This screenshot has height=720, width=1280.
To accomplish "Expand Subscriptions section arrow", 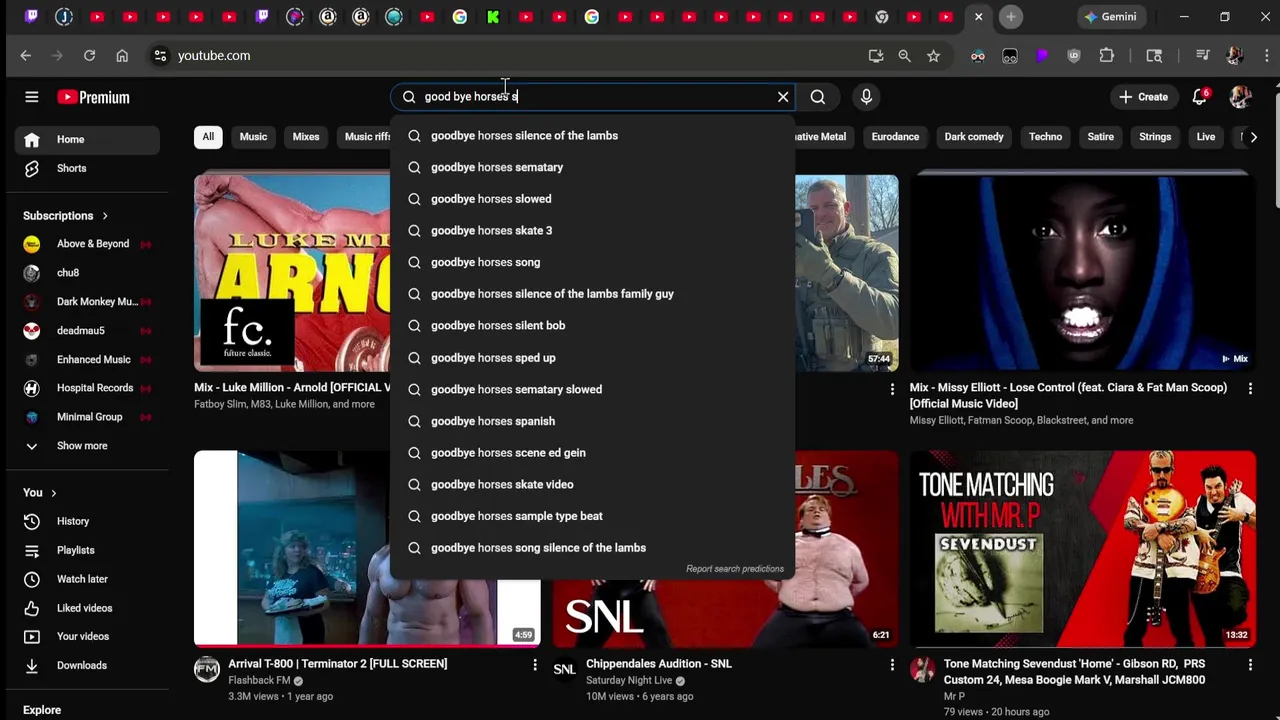I will pos(104,216).
